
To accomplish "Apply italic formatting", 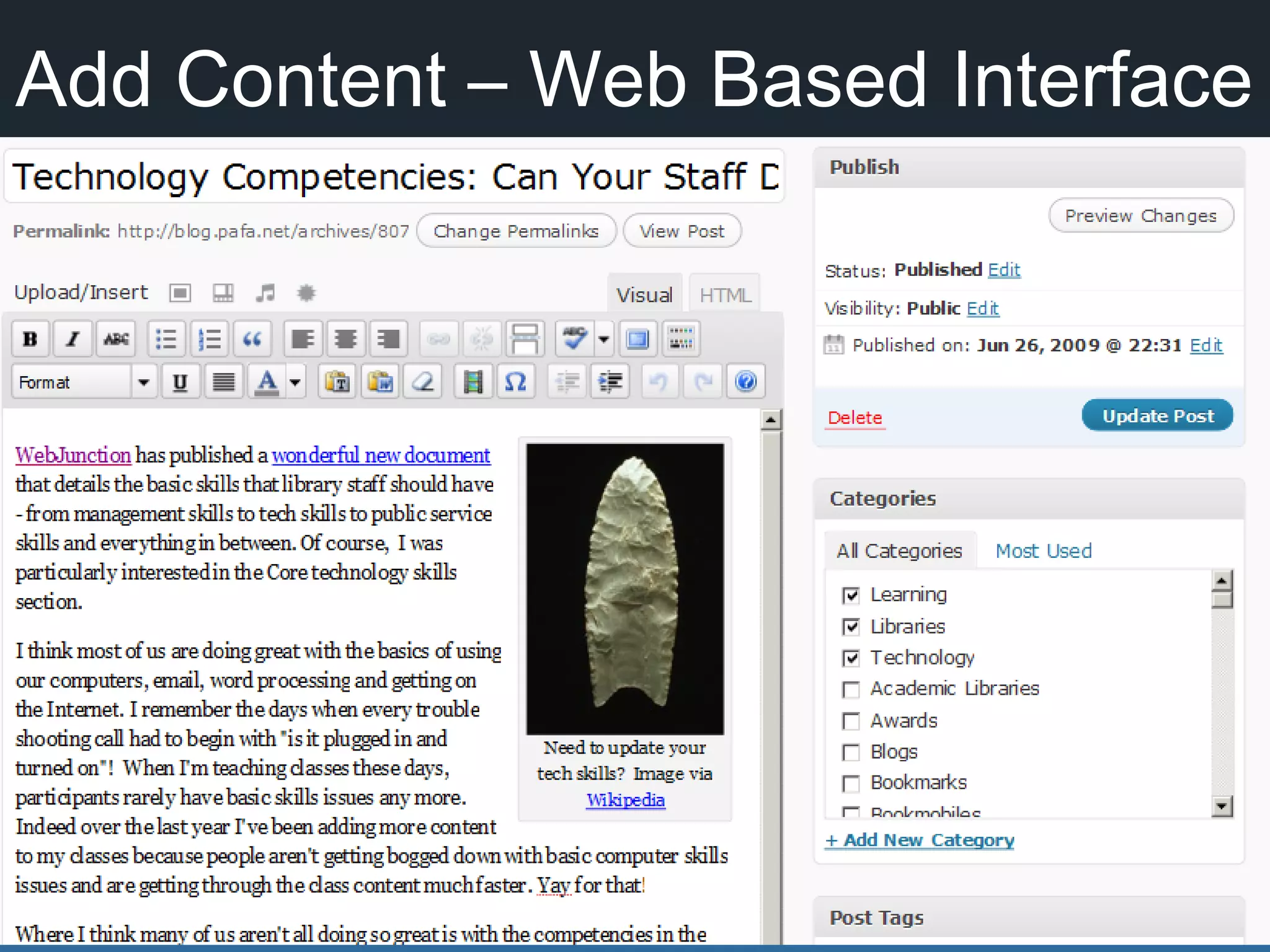I will [x=73, y=339].
